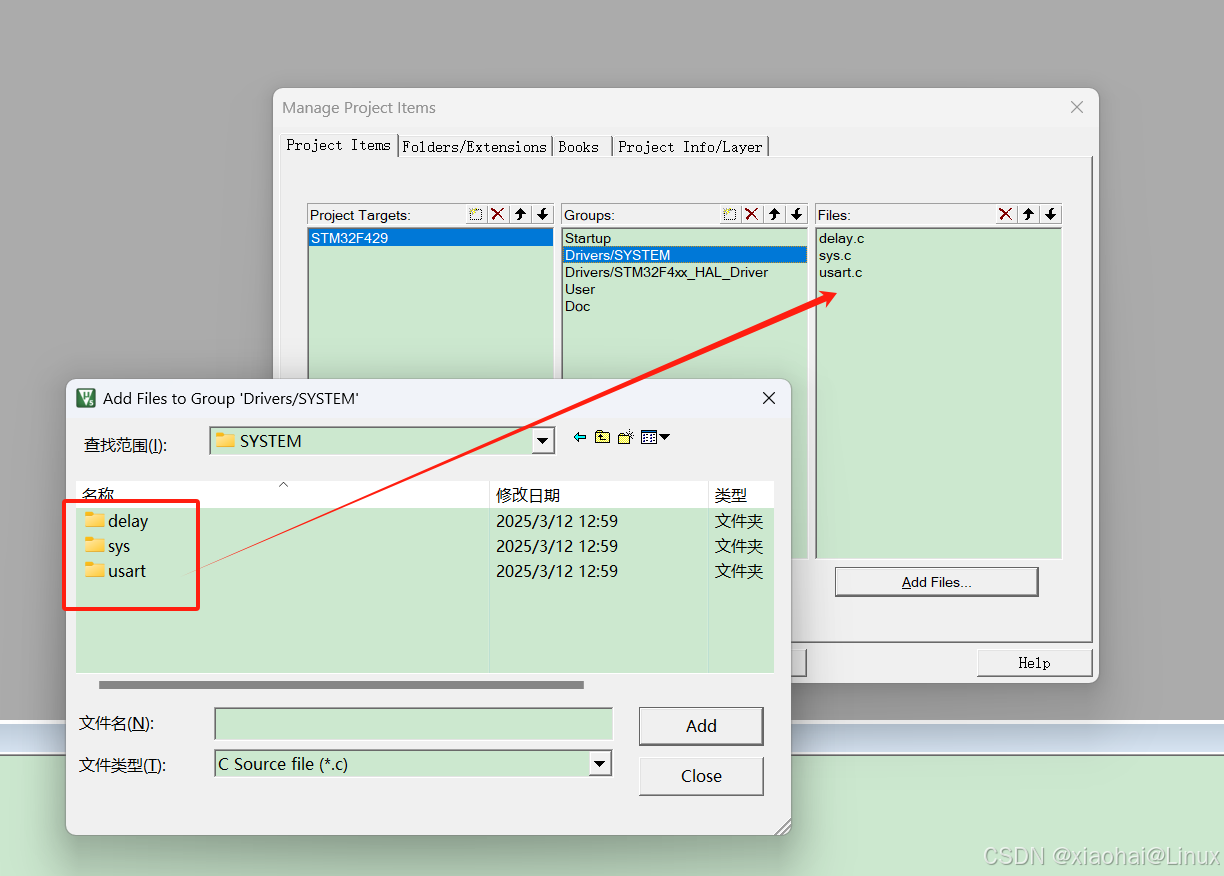Click the Help button in Manage Project Items
The image size is (1224, 876).
tap(1034, 663)
